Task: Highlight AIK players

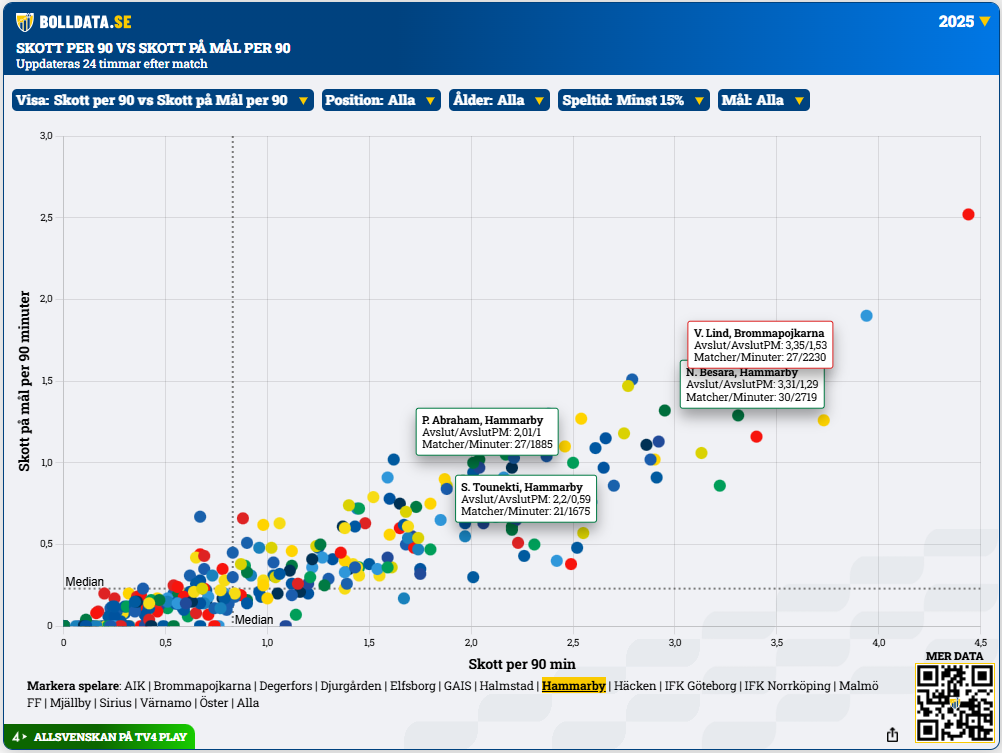Action: point(134,686)
